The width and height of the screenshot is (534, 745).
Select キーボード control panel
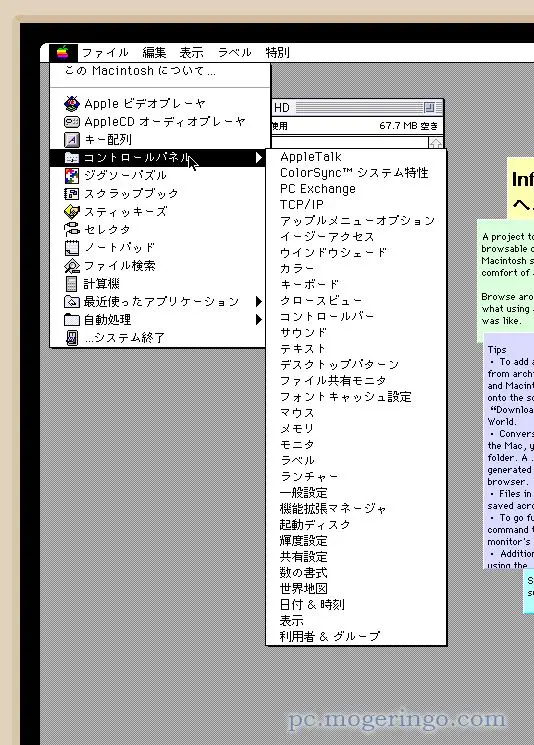(356, 285)
